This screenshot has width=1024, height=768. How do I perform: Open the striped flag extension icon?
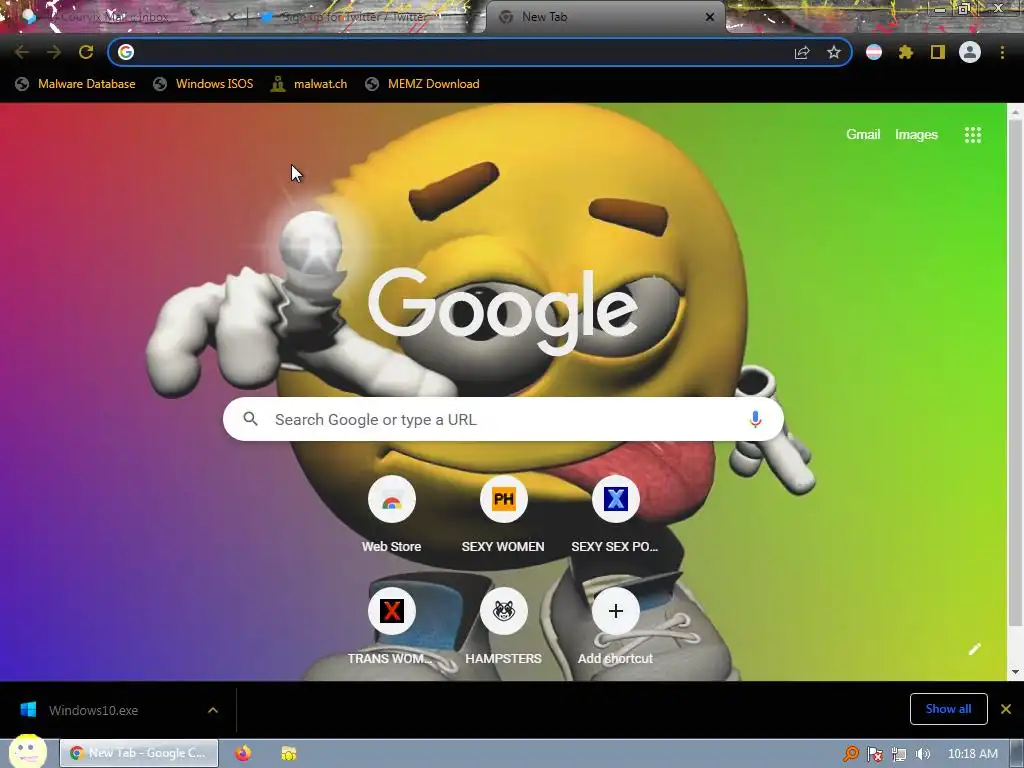tap(874, 52)
